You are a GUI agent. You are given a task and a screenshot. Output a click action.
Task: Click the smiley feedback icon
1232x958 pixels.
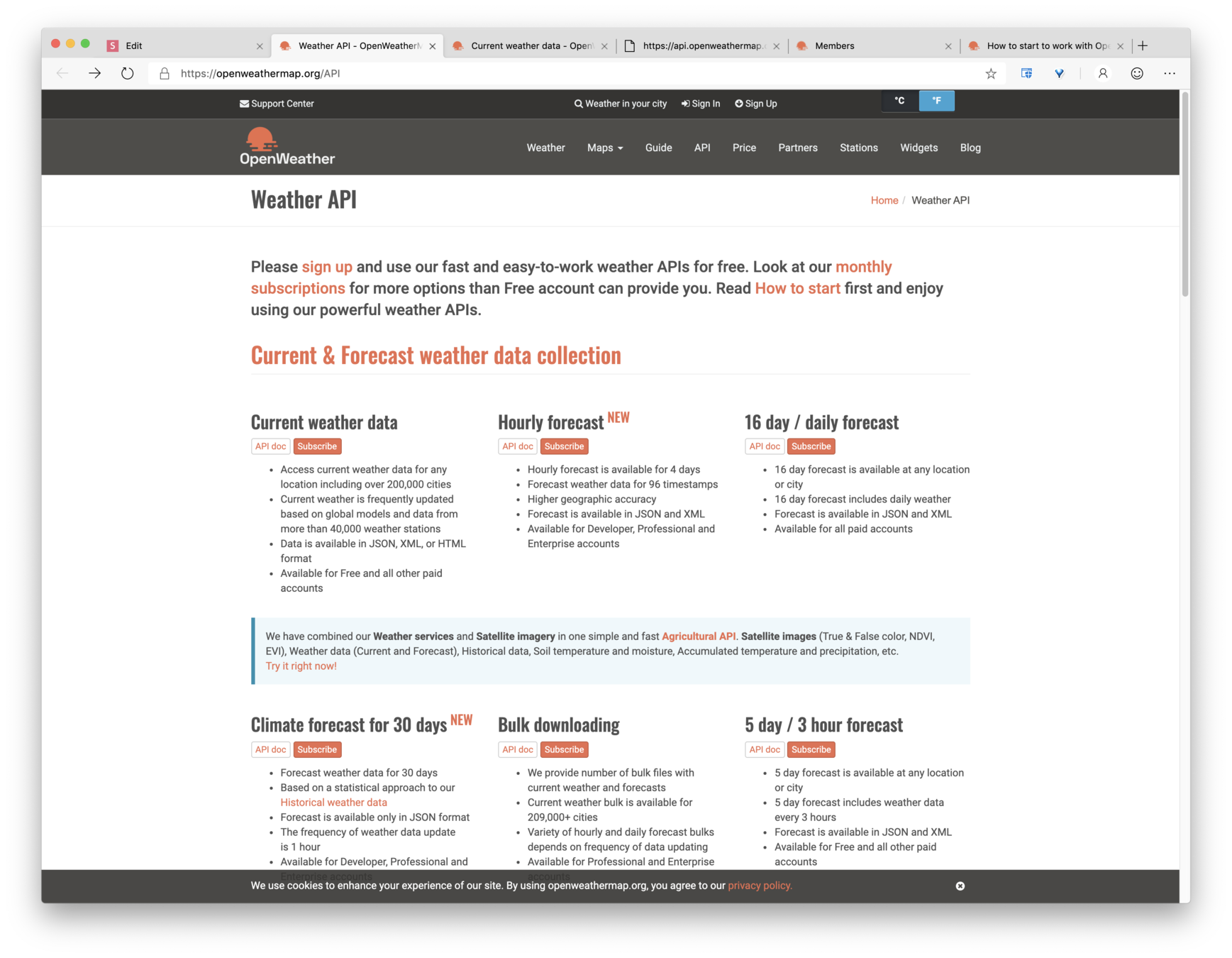click(1137, 73)
